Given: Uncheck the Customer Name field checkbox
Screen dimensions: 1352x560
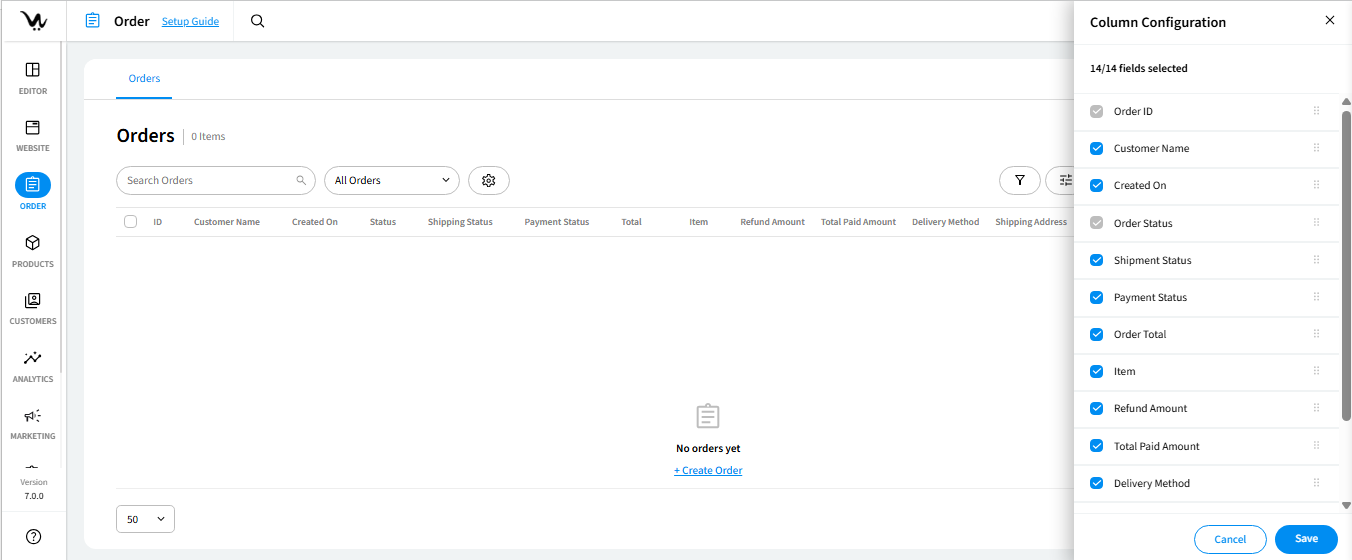Looking at the screenshot, I should point(1097,148).
